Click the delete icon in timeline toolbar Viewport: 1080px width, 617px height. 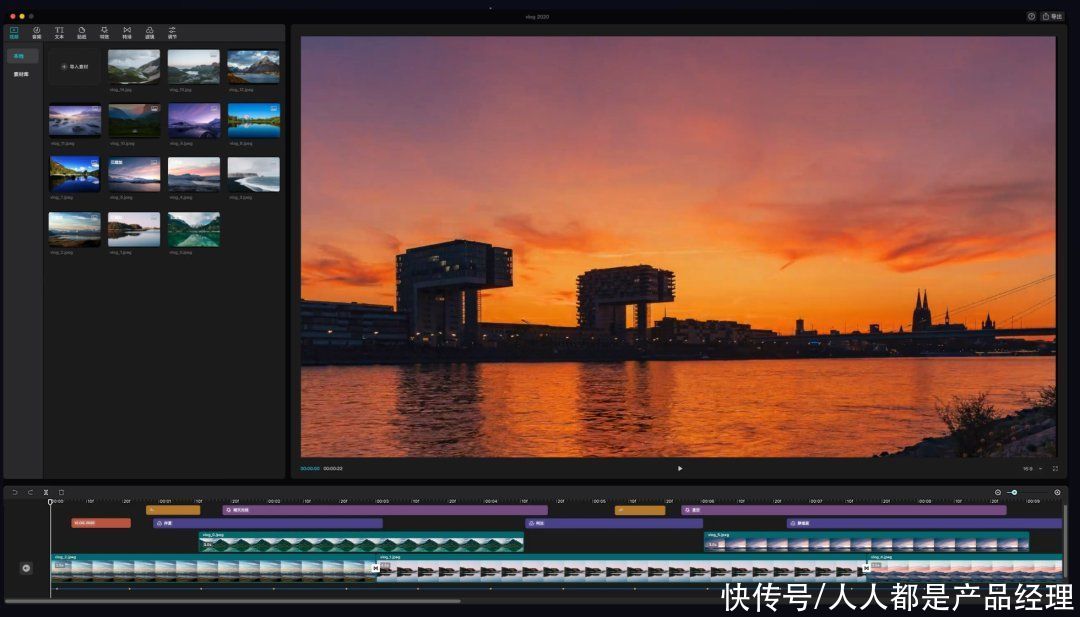(61, 492)
